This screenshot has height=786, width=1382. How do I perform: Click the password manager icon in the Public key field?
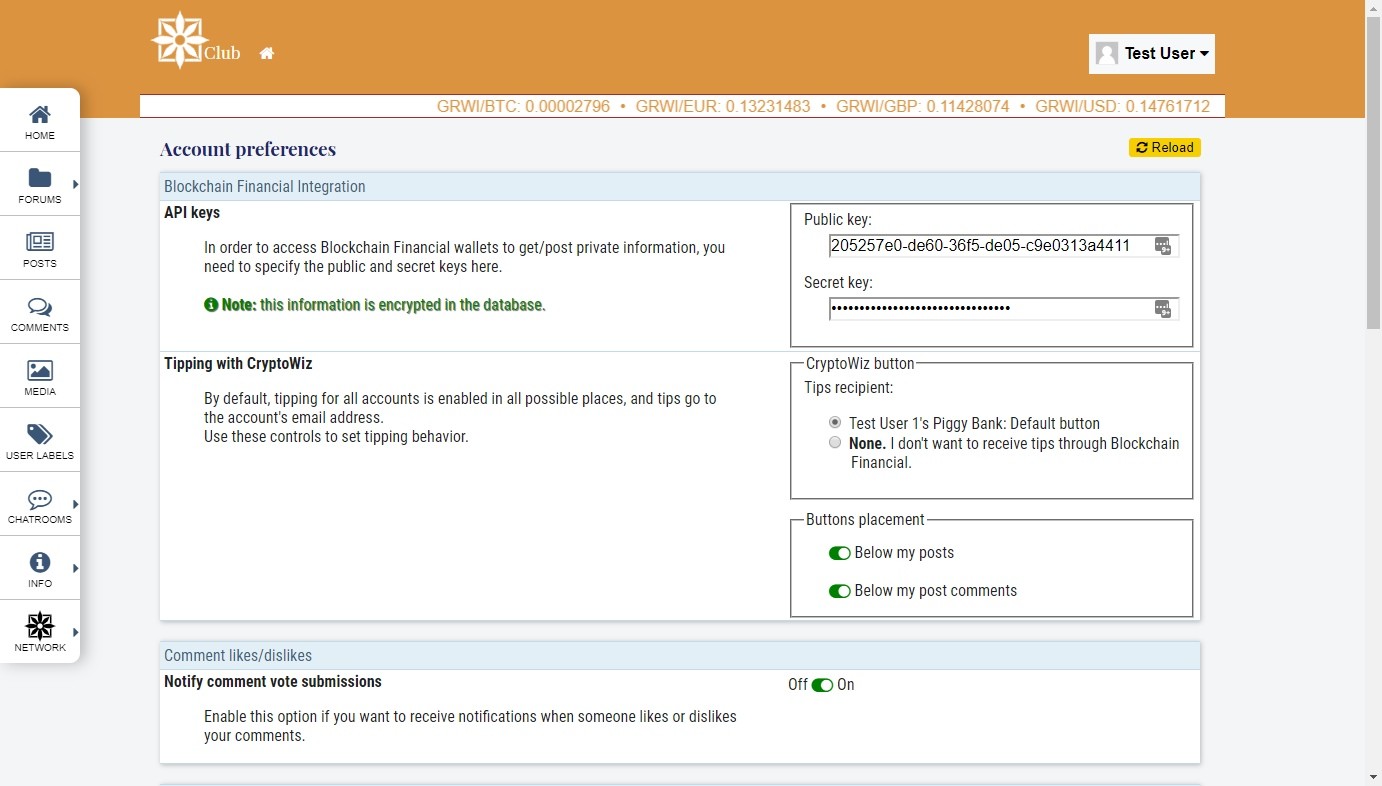coord(1162,246)
